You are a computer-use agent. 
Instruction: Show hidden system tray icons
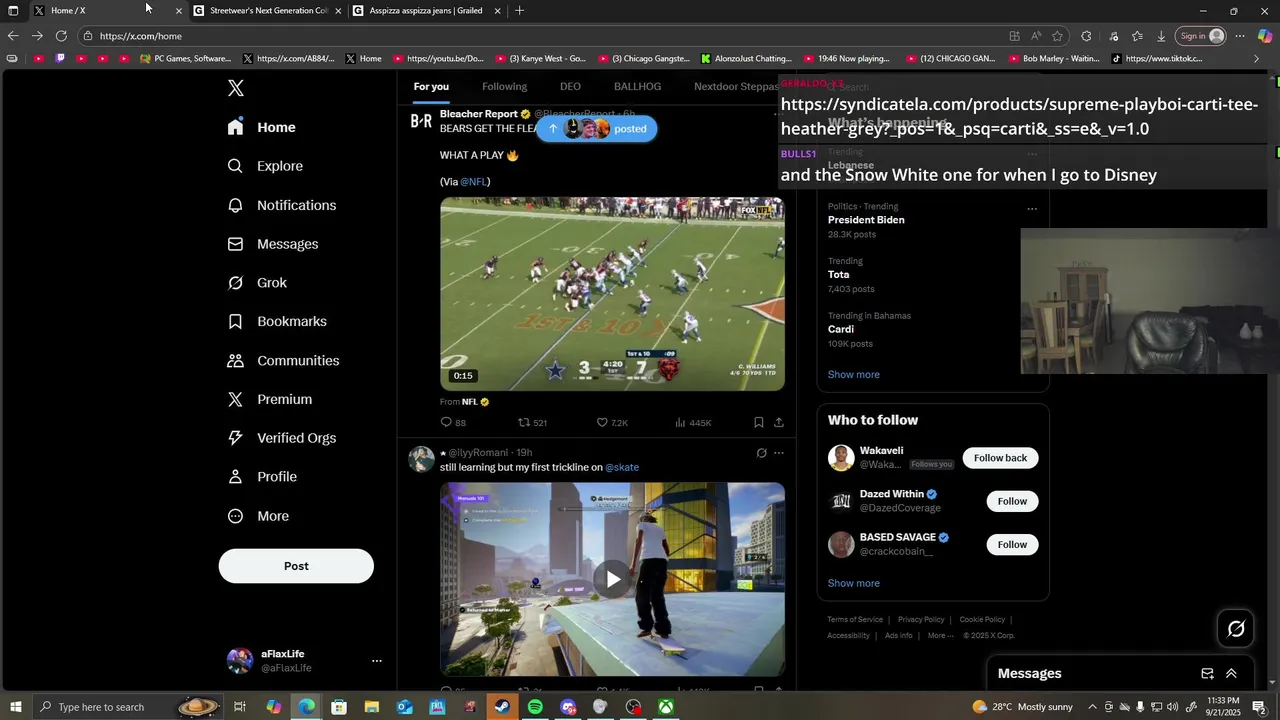pos(1092,707)
